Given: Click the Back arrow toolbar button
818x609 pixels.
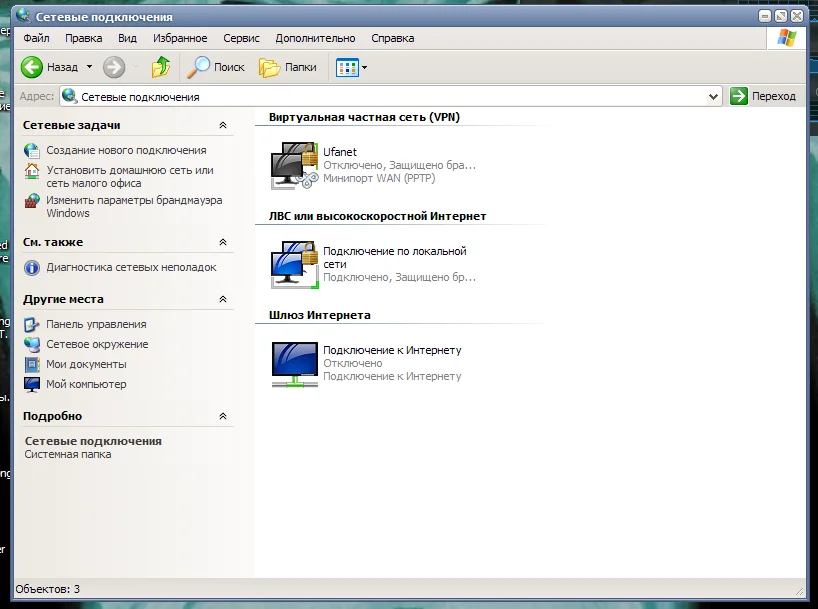Looking at the screenshot, I should 33,67.
